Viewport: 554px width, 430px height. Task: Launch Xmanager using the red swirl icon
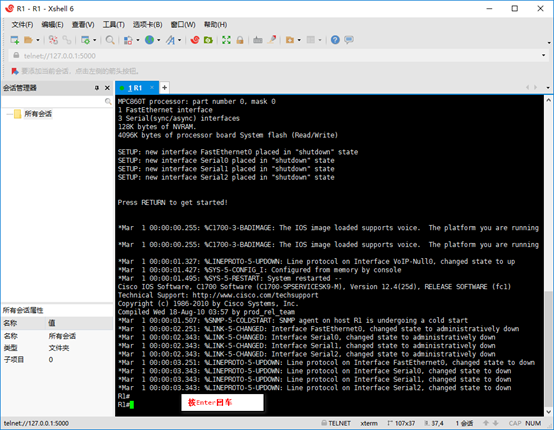[x=195, y=40]
